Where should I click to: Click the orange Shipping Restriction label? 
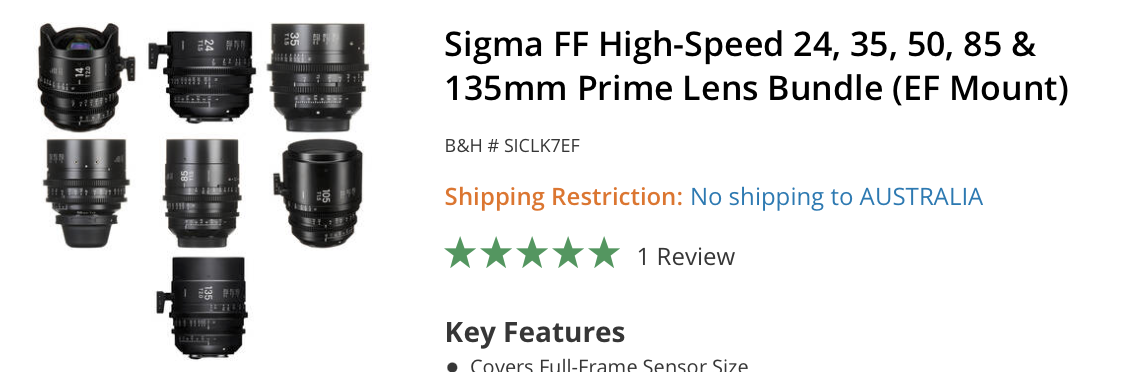[x=564, y=197]
